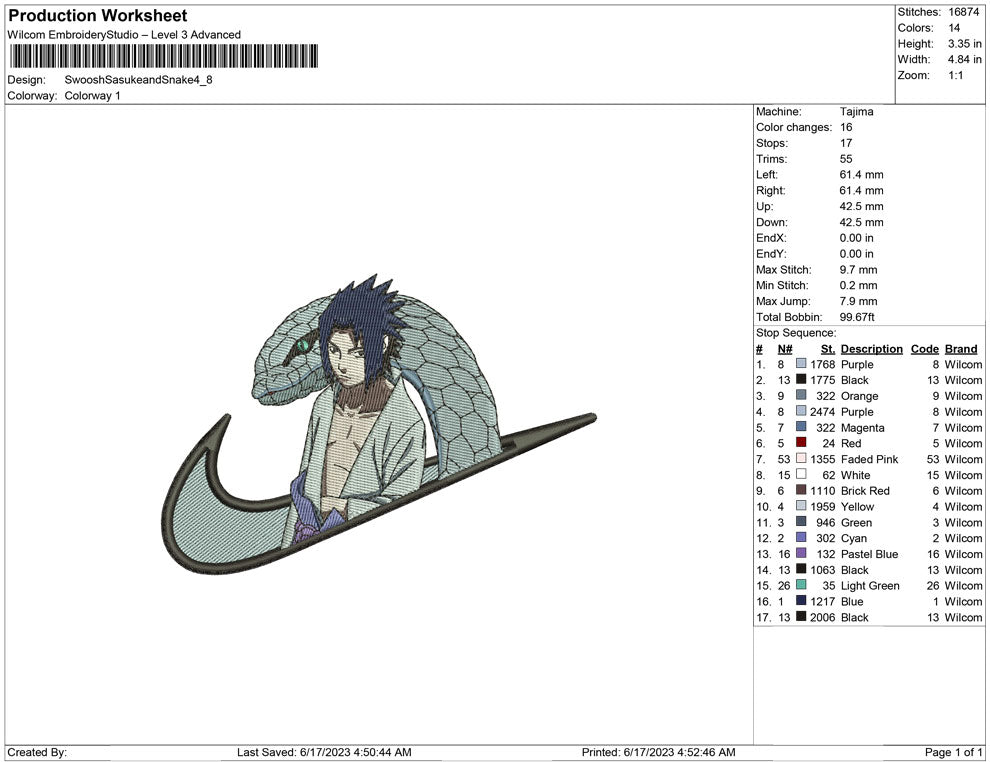Click the Black swatch in stop 17

[x=801, y=616]
